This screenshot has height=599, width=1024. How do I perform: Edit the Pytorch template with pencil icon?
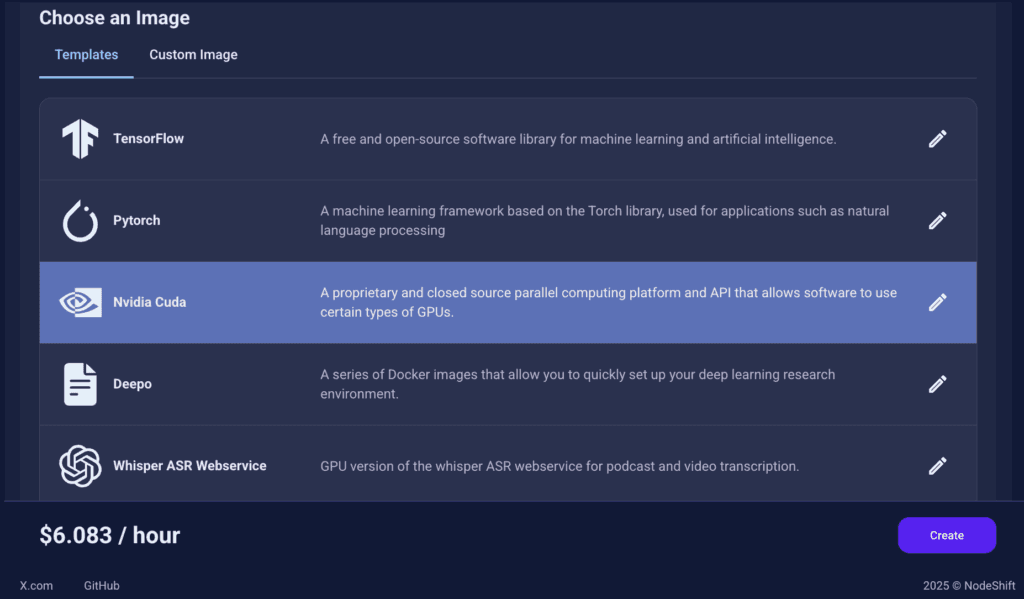pyautogui.click(x=937, y=221)
